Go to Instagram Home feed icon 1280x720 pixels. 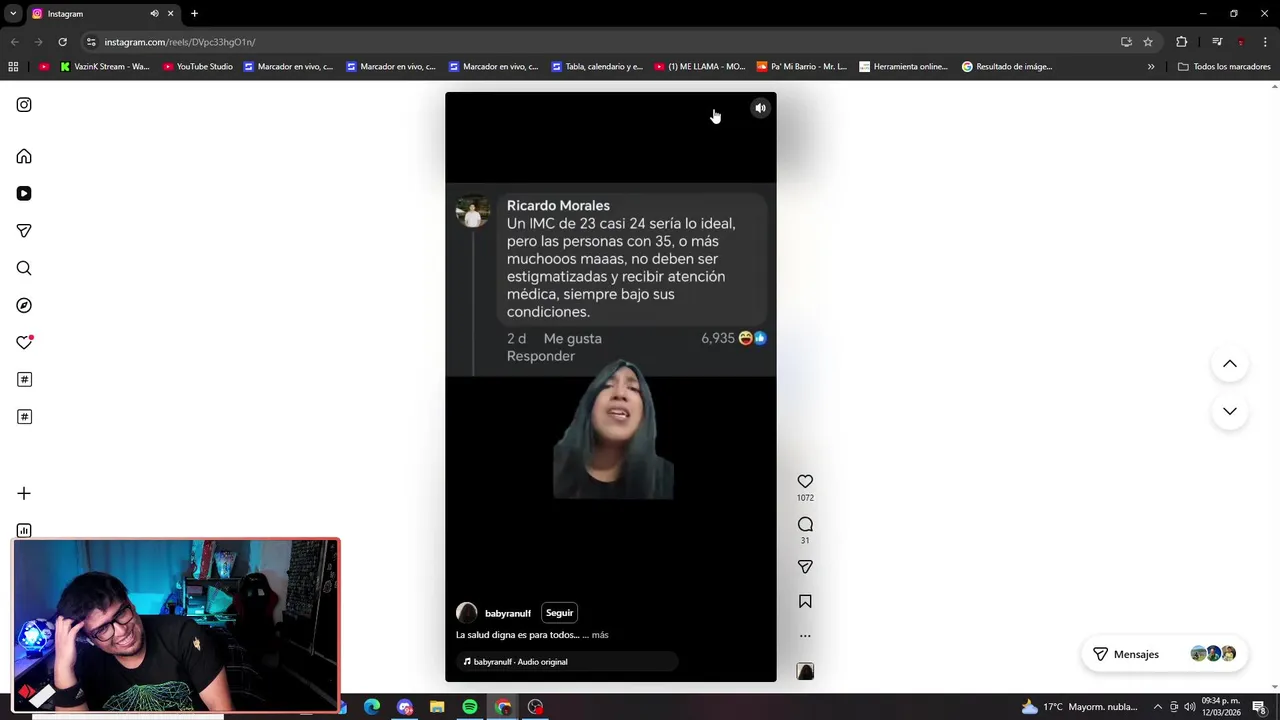click(x=24, y=156)
